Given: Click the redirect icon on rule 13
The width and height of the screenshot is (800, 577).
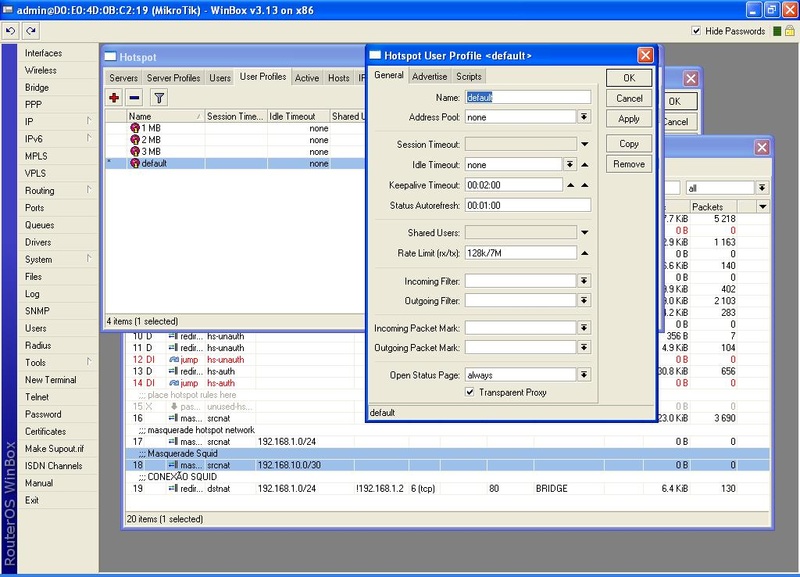Looking at the screenshot, I should [173, 371].
